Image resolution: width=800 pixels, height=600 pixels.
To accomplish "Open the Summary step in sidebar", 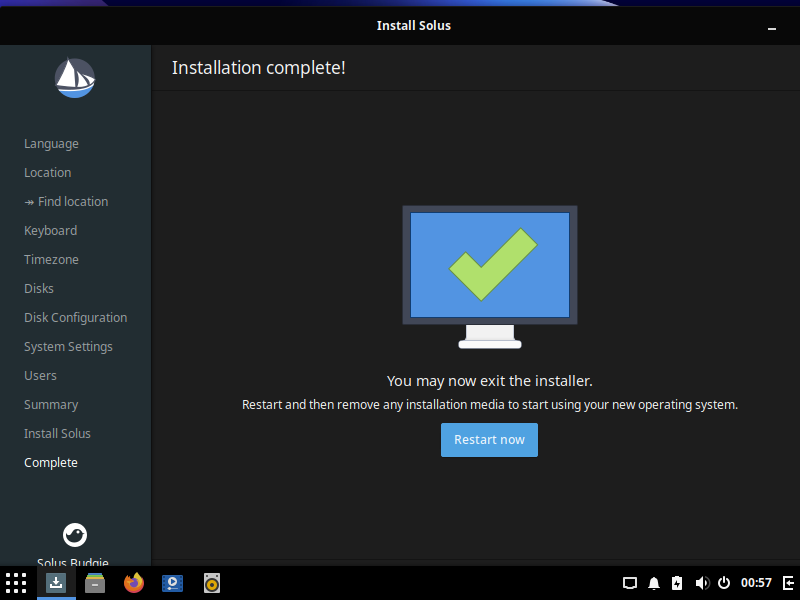I will [51, 405].
